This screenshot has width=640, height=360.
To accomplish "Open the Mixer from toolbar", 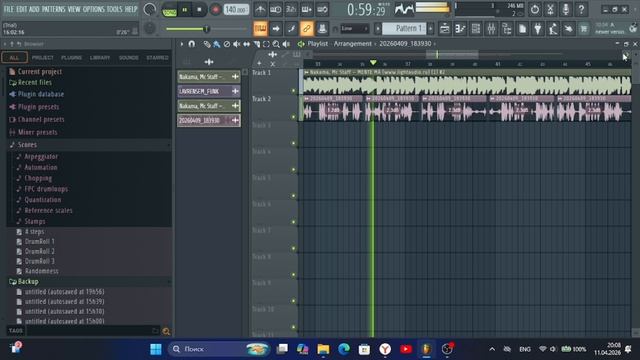I will tap(491, 29).
